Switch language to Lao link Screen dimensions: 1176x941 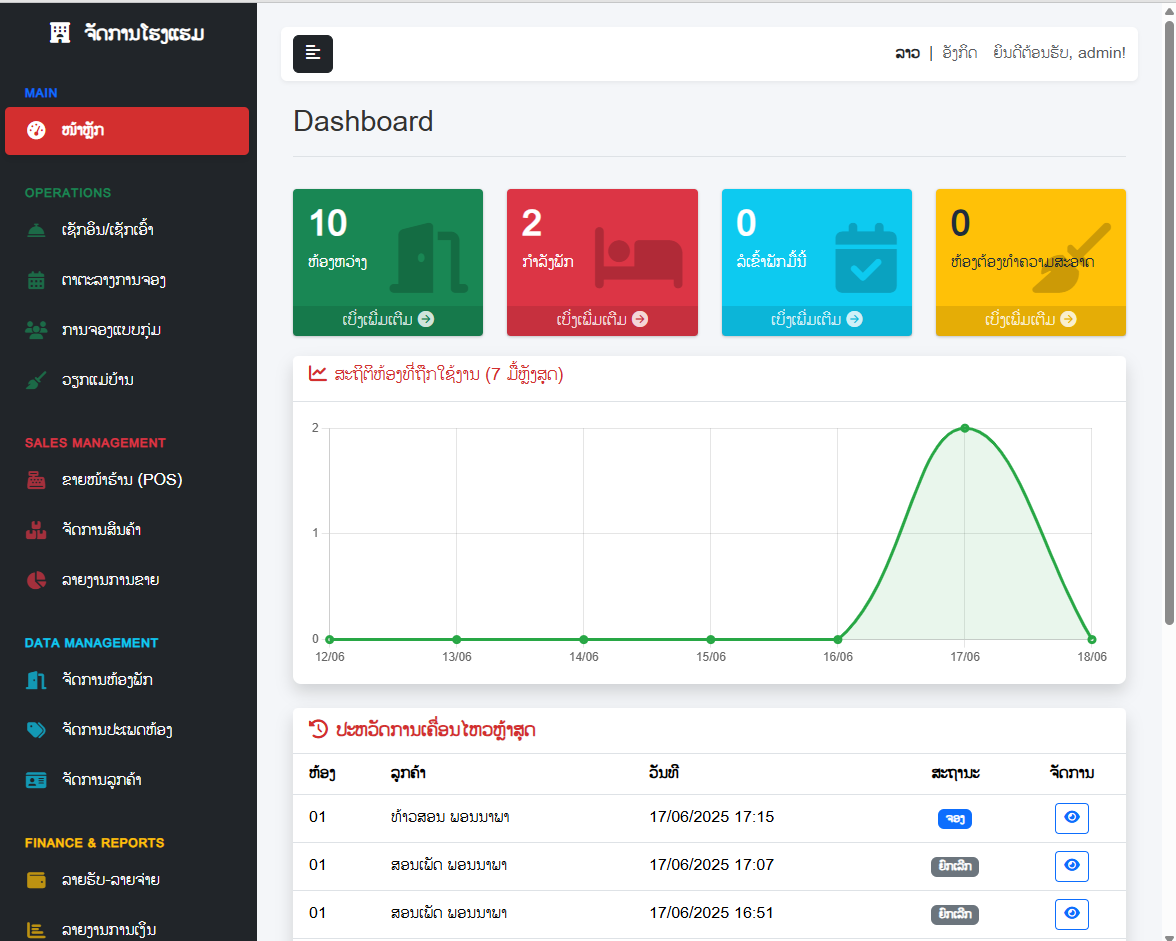(907, 53)
